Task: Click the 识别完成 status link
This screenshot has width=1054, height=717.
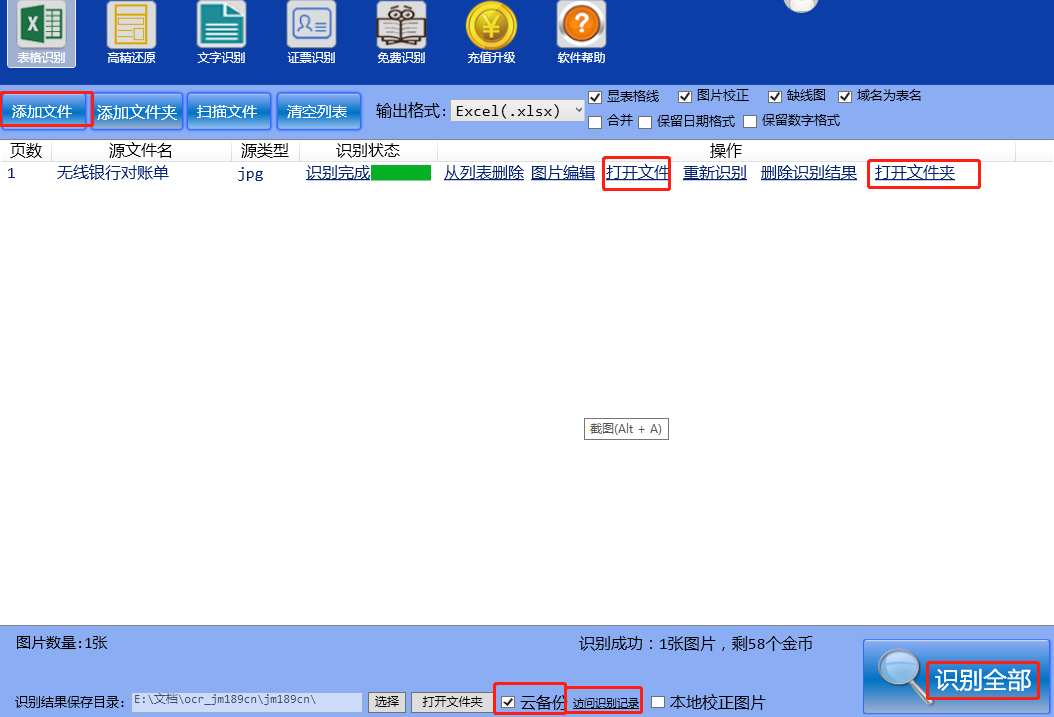Action: (x=337, y=173)
